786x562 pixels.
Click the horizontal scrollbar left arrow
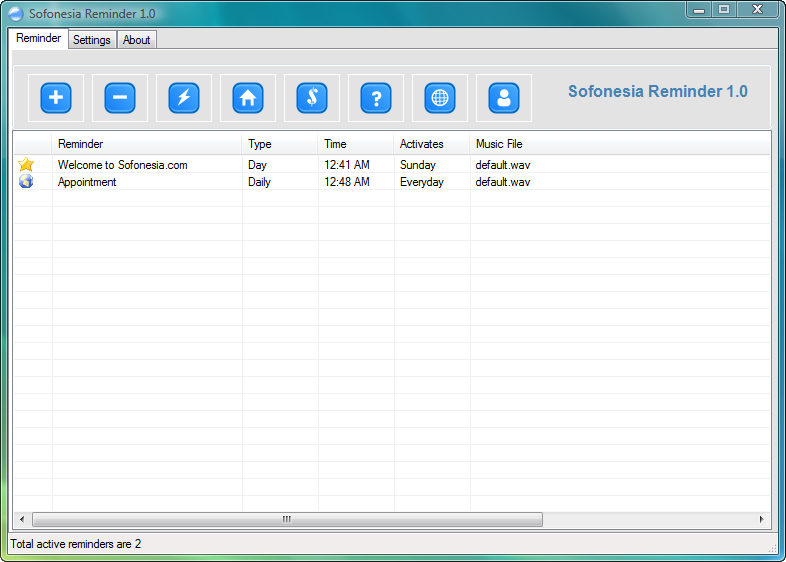pos(22,520)
